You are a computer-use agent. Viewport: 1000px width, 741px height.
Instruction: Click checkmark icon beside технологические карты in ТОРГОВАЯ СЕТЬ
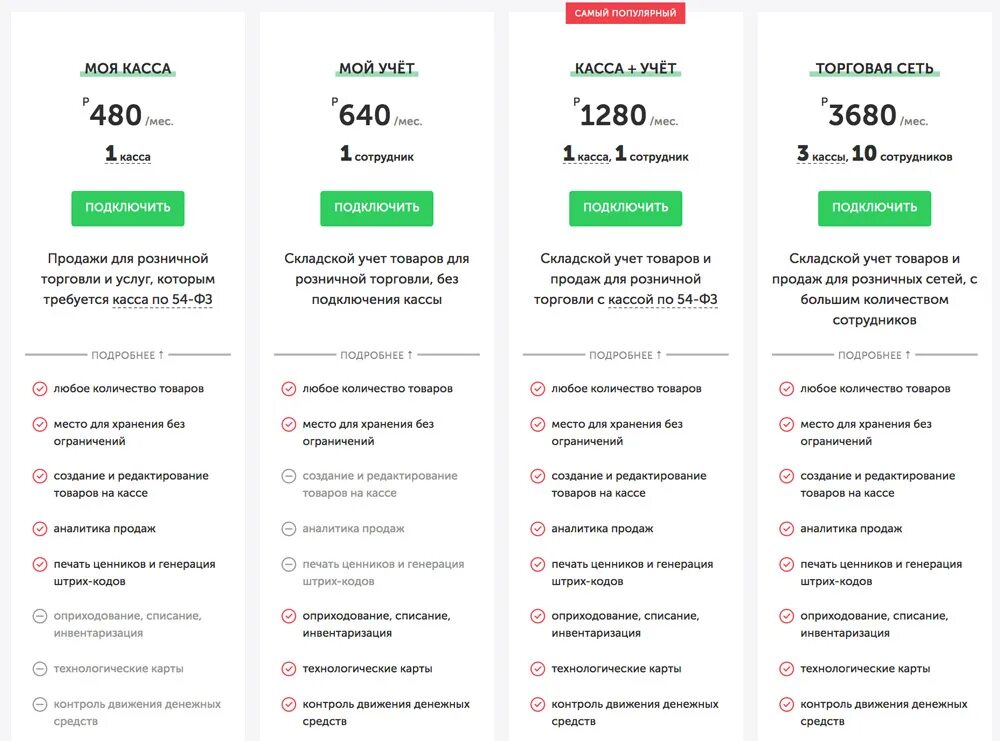pyautogui.click(x=786, y=669)
